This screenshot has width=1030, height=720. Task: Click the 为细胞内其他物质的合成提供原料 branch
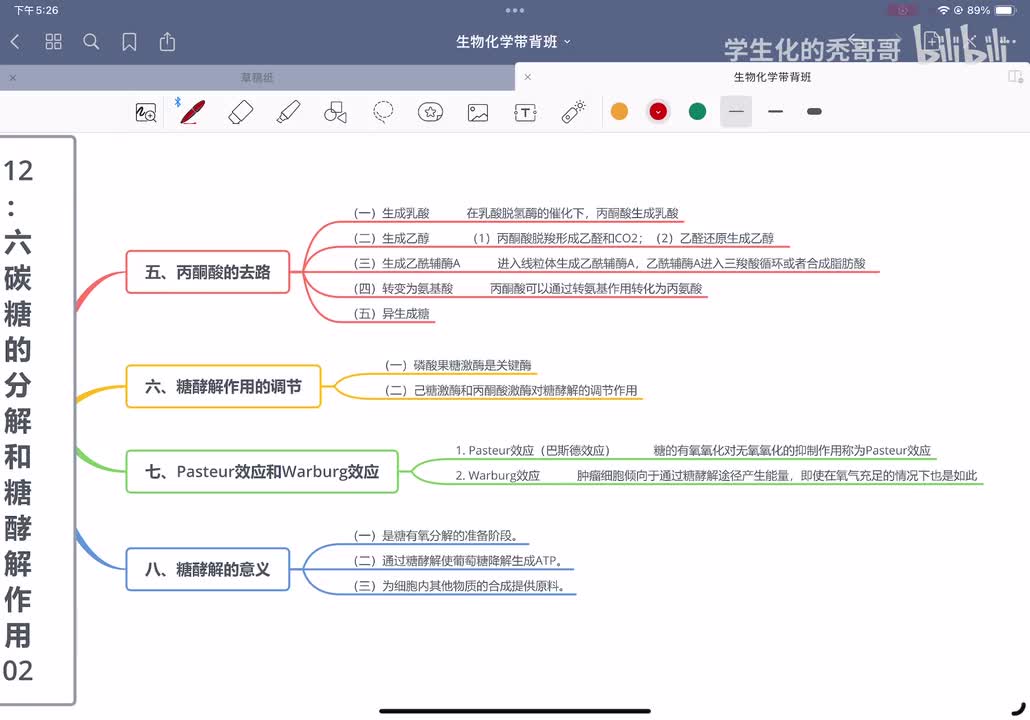point(459,585)
